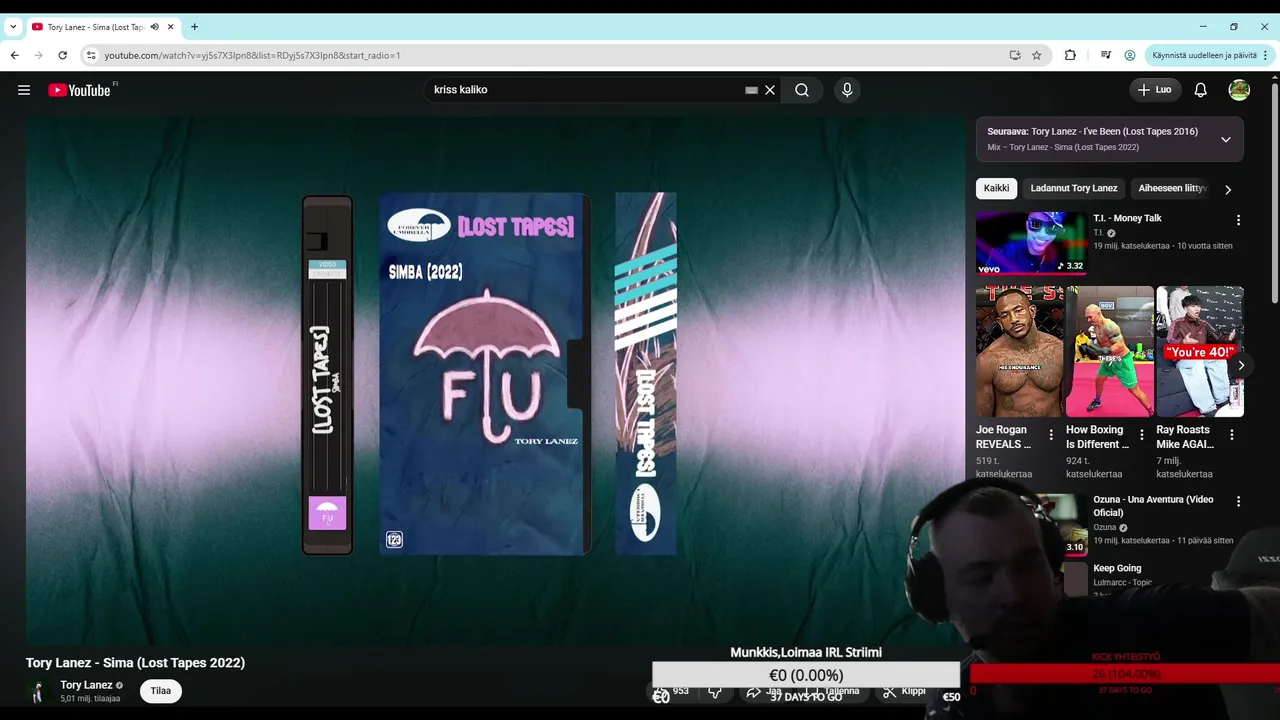The width and height of the screenshot is (1280, 720).
Task: Open options for How Boxing Is Different short
Action: [x=1141, y=435]
